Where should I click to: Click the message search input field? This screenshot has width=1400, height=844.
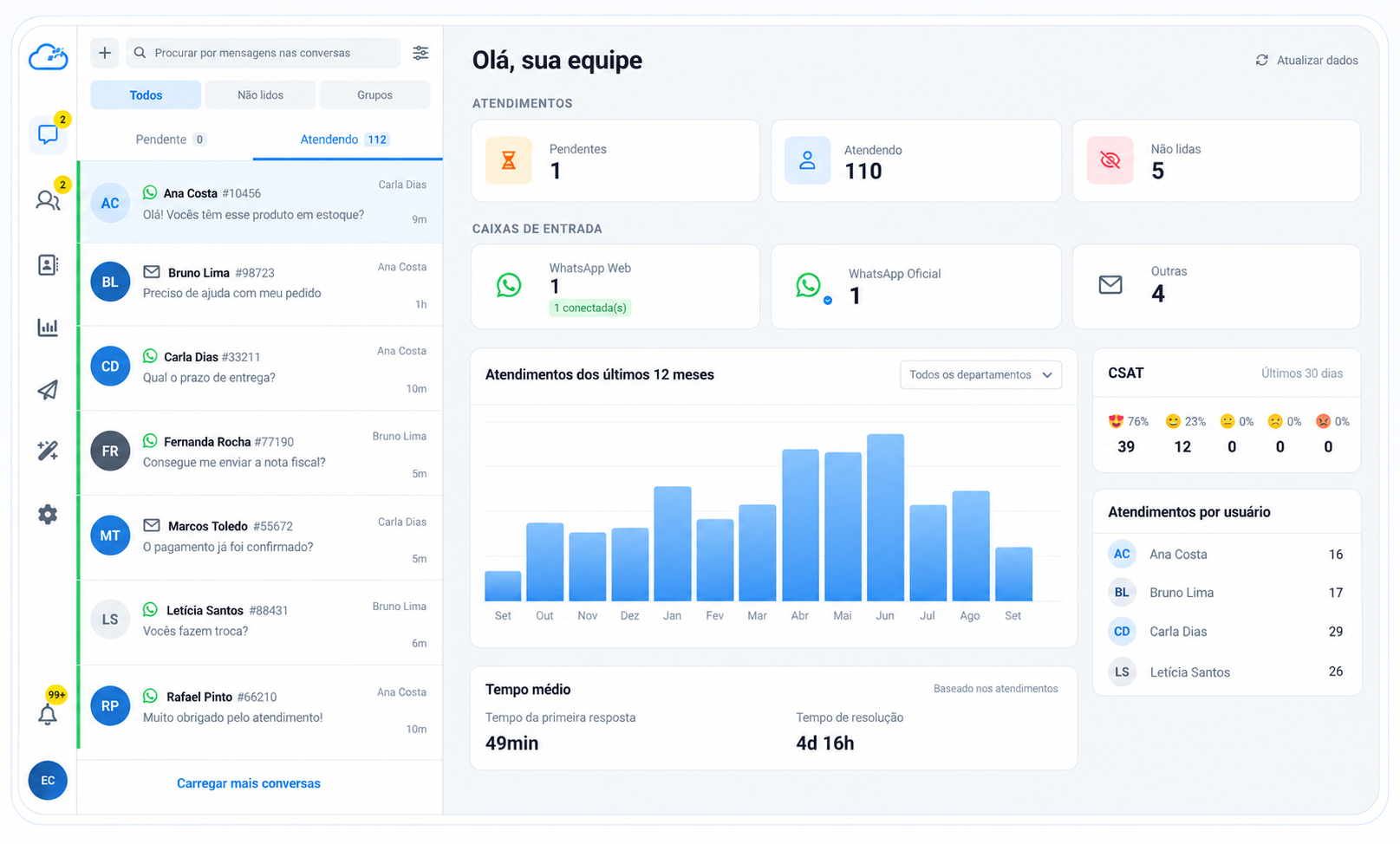[264, 53]
